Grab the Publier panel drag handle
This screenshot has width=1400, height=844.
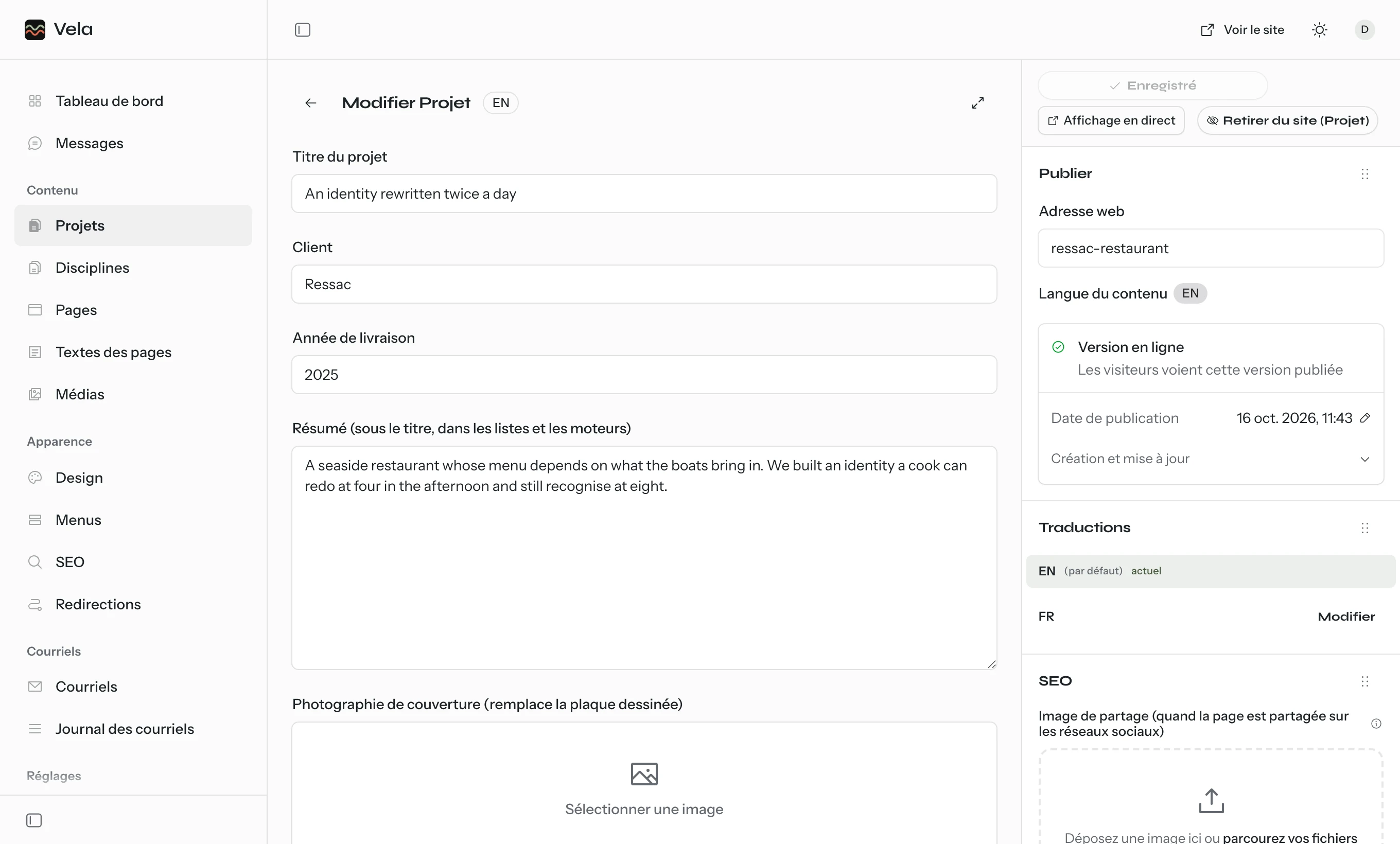click(x=1365, y=174)
